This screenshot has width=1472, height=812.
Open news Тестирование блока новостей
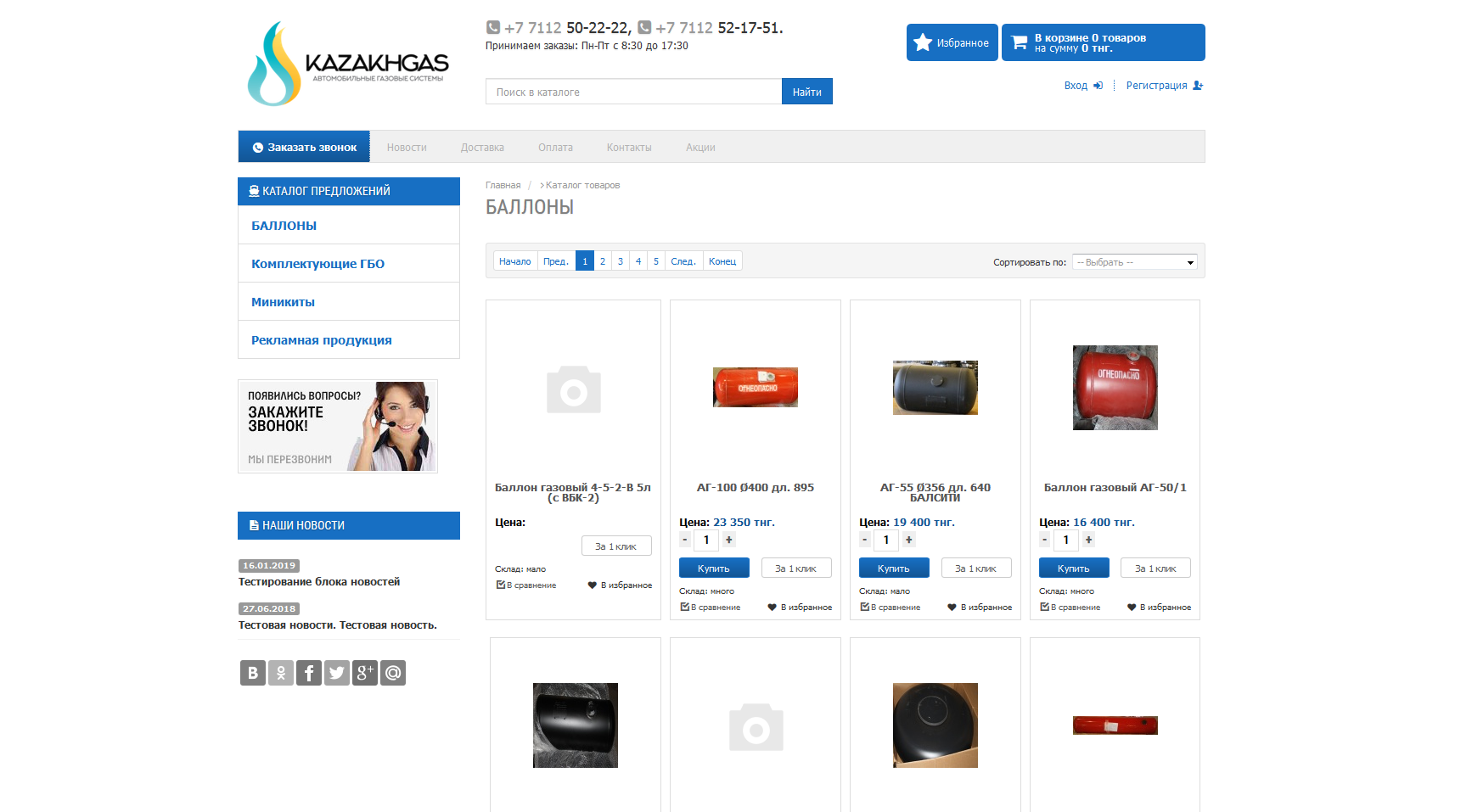pyautogui.click(x=319, y=582)
